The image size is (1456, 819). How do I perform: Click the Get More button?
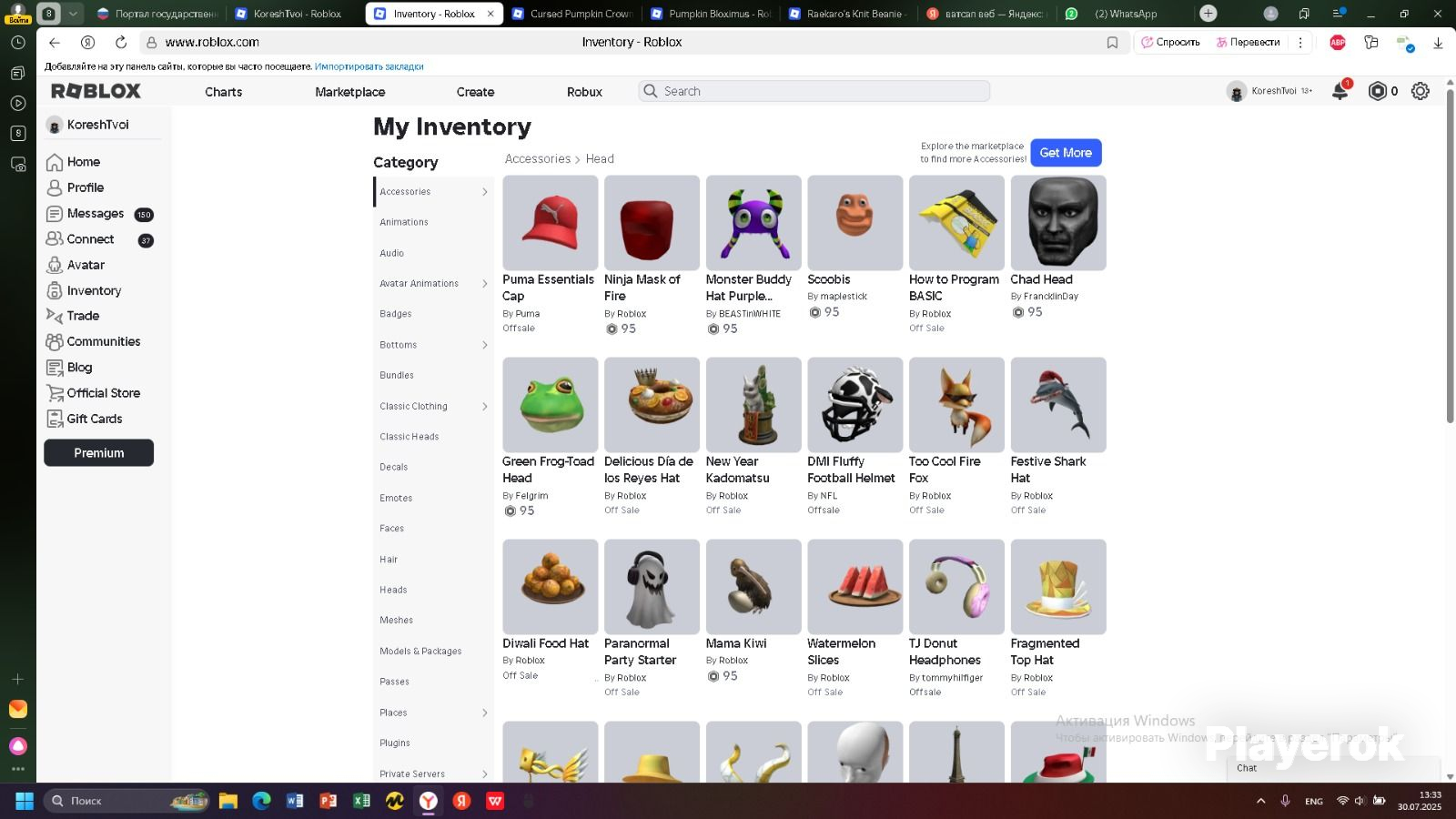tap(1066, 153)
